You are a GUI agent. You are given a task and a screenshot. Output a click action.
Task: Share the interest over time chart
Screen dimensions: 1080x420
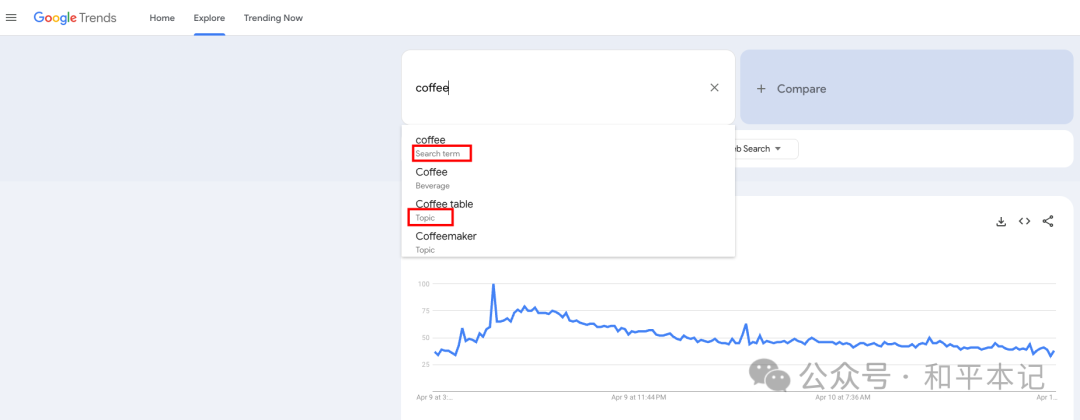tap(1048, 222)
